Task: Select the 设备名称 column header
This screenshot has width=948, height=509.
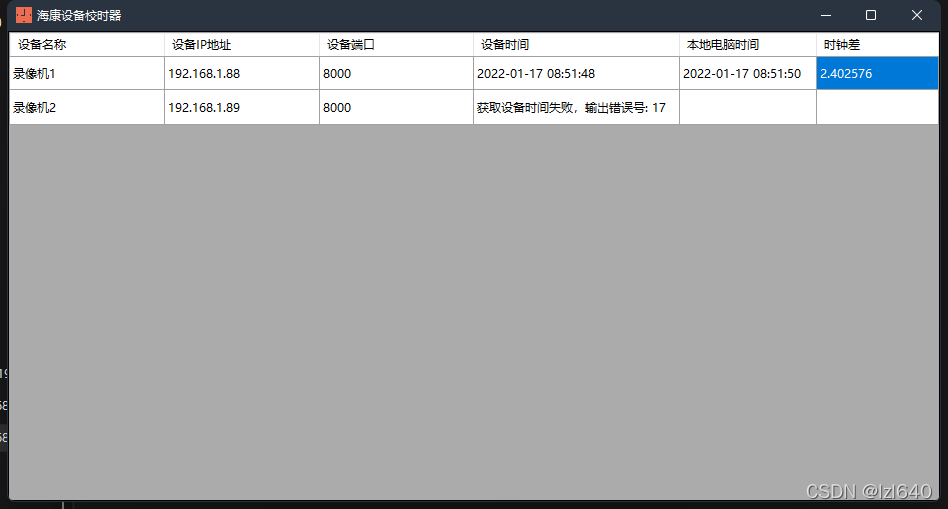Action: tap(86, 45)
